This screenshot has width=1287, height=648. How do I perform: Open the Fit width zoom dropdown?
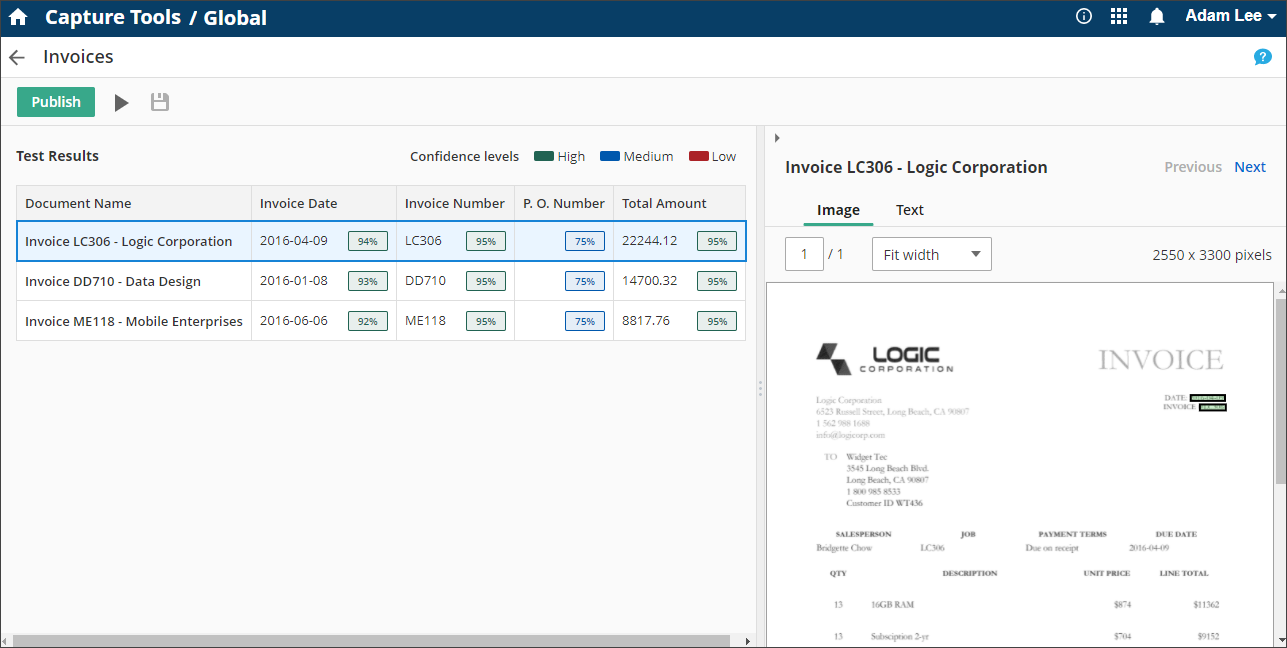click(931, 254)
